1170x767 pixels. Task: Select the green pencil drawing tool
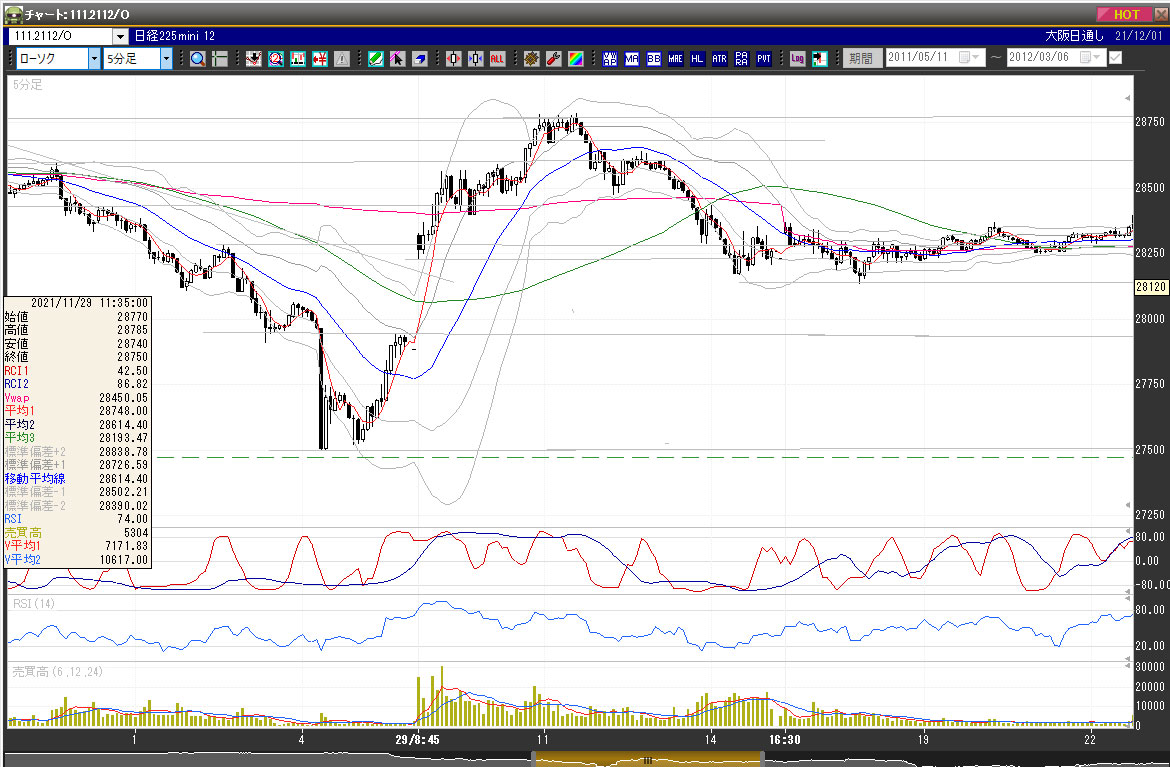click(x=375, y=59)
